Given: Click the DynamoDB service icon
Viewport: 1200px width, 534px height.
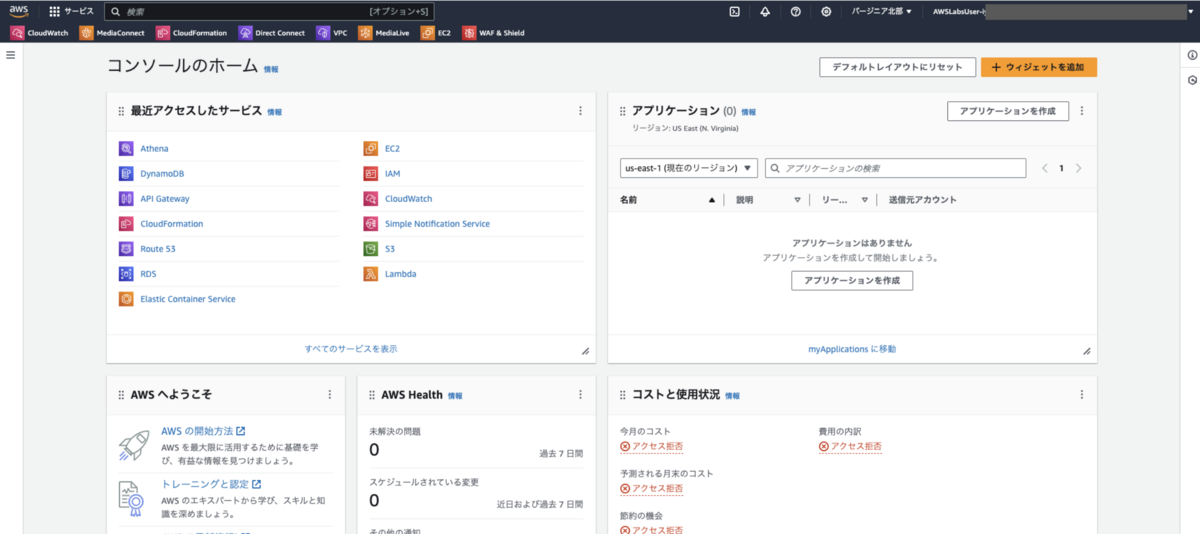Looking at the screenshot, I should coord(126,173).
